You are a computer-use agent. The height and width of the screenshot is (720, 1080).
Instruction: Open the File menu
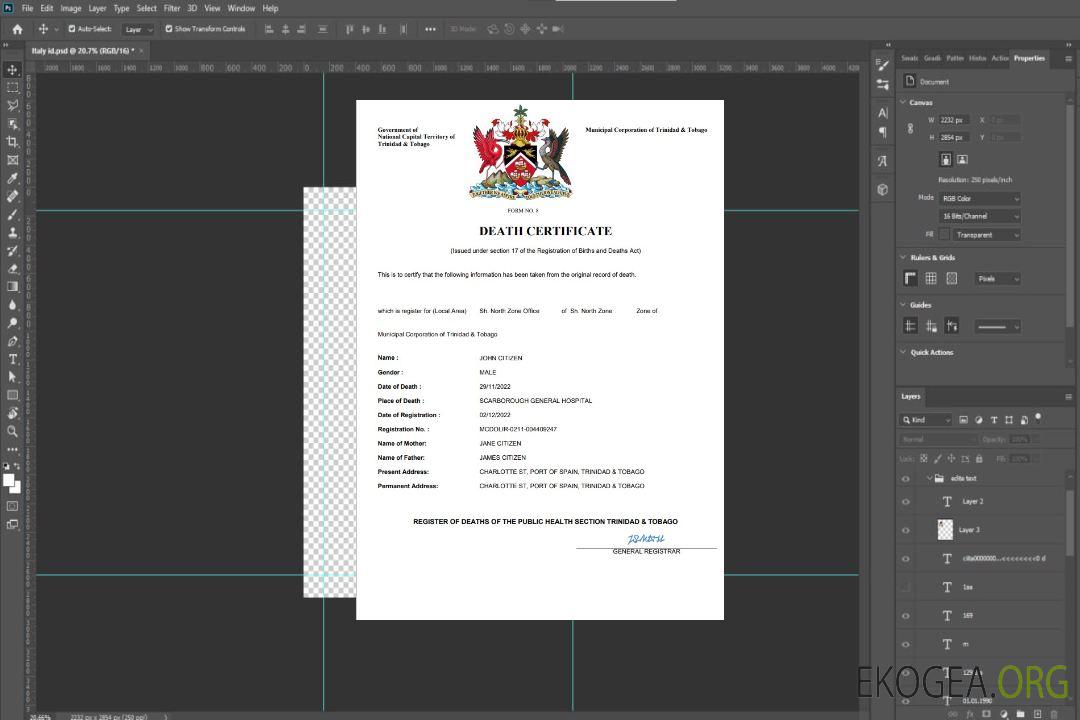pyautogui.click(x=27, y=8)
